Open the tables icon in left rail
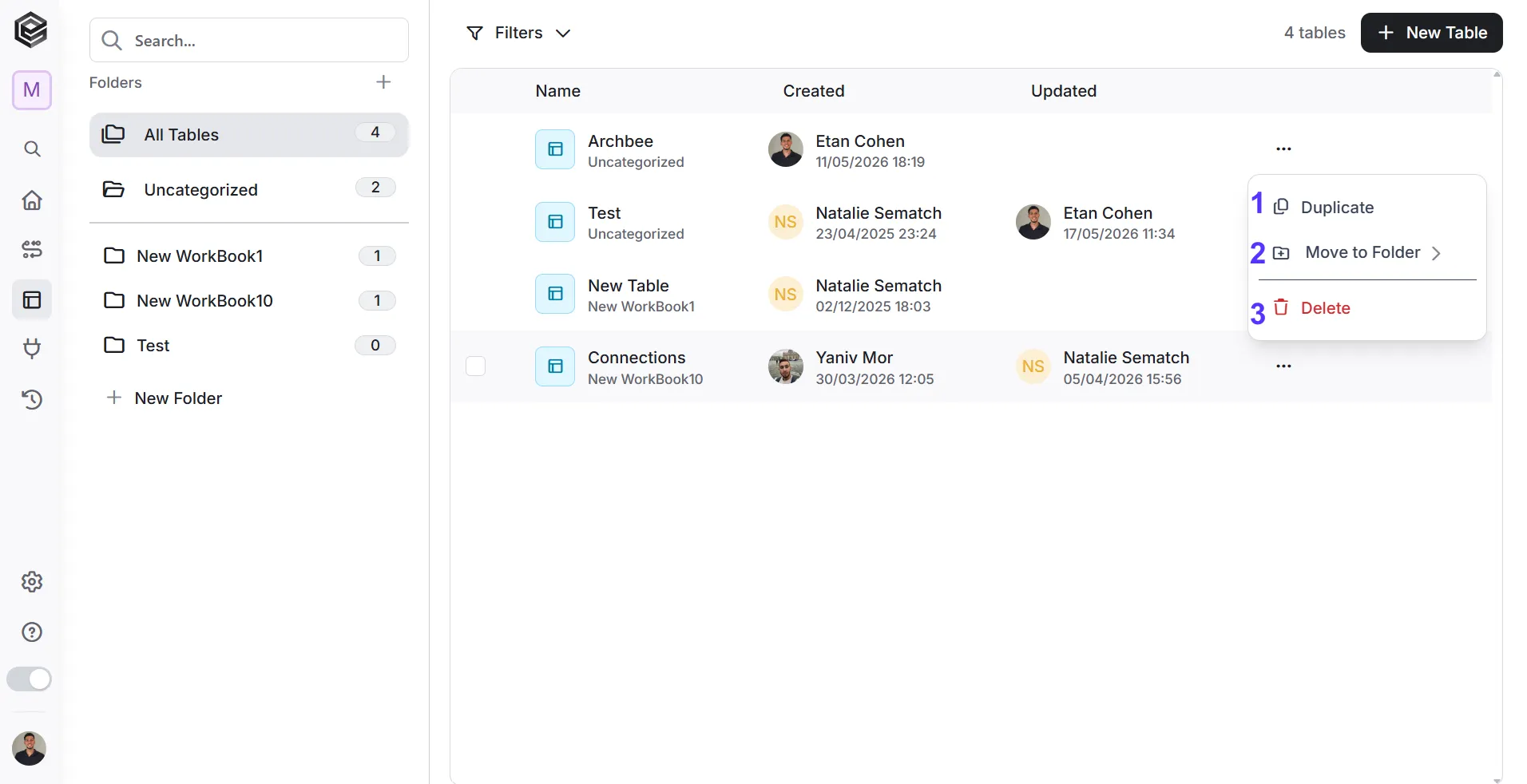 (32, 300)
